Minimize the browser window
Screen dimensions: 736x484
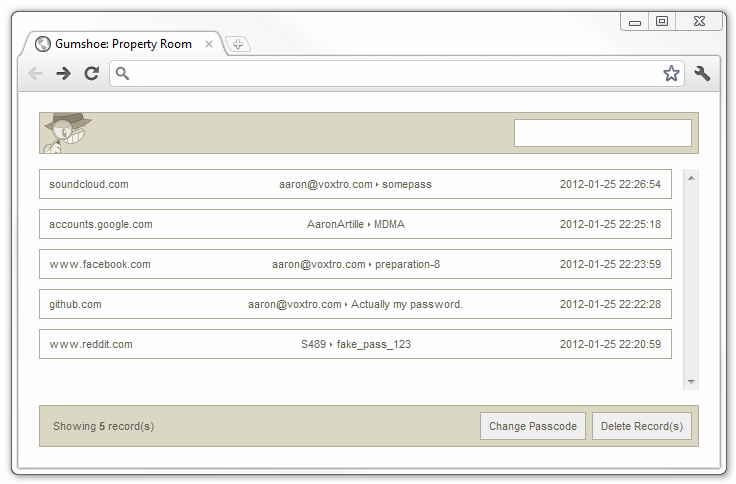click(635, 22)
